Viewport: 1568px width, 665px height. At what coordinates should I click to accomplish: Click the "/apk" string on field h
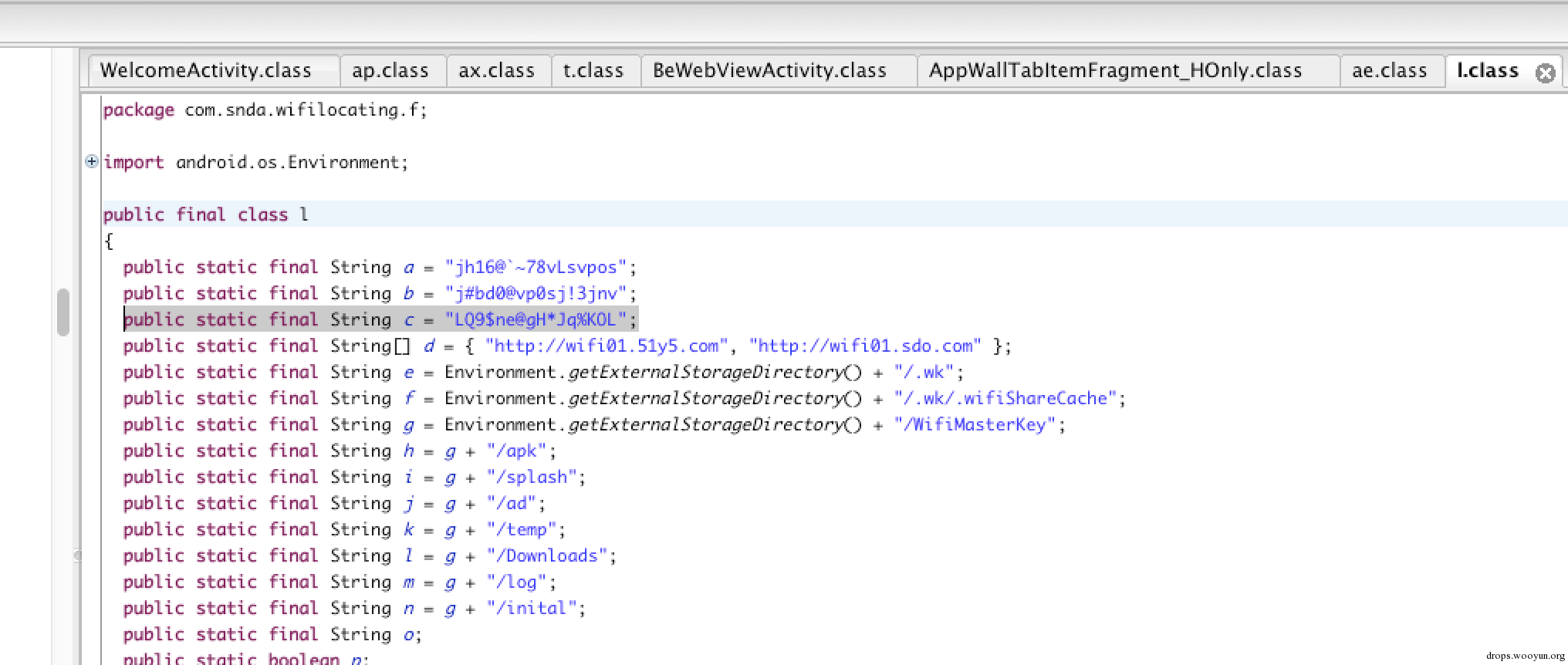[x=516, y=451]
